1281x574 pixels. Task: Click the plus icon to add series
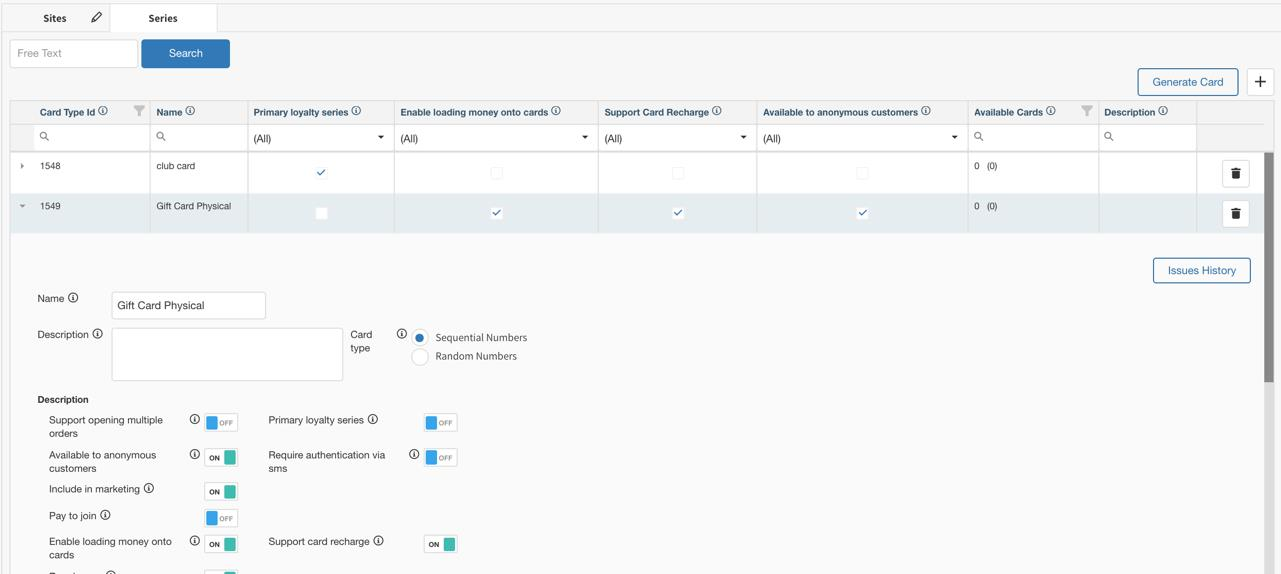[x=1260, y=82]
